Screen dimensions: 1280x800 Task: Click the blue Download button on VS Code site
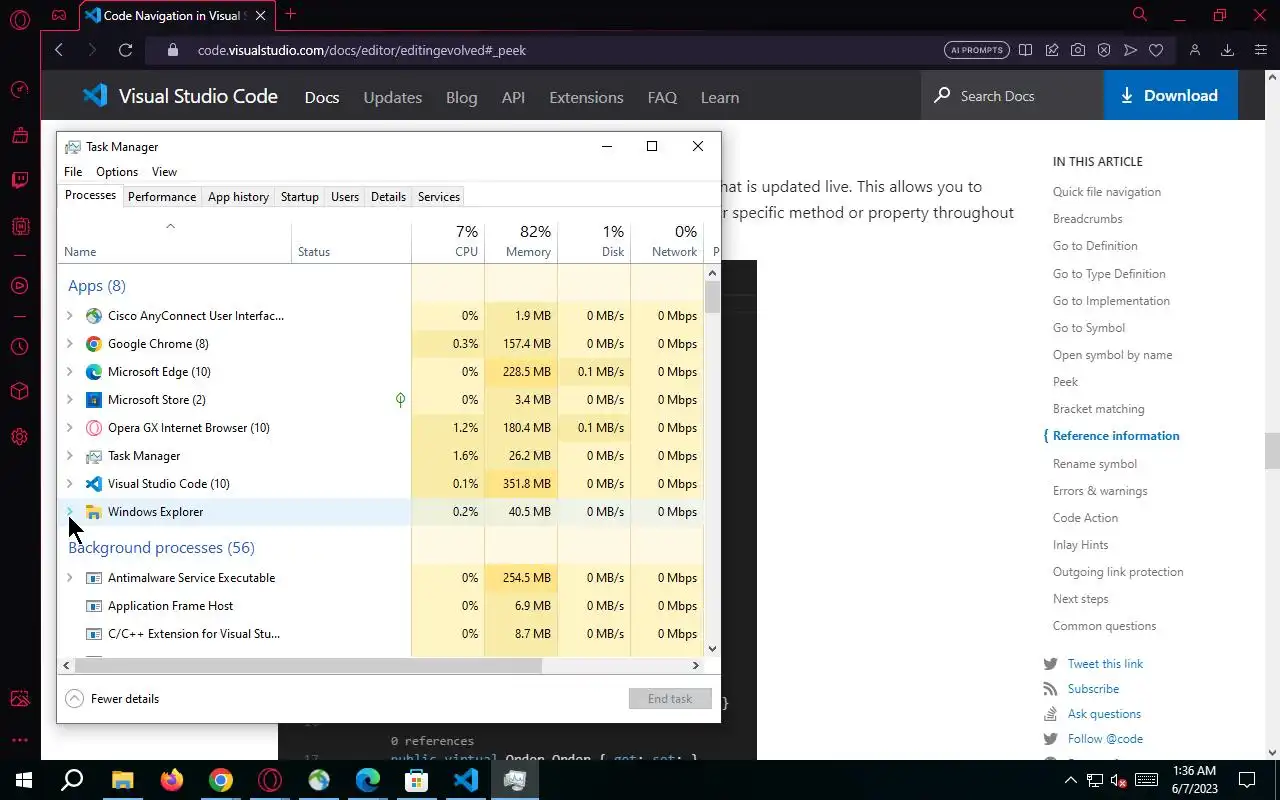click(x=1170, y=96)
